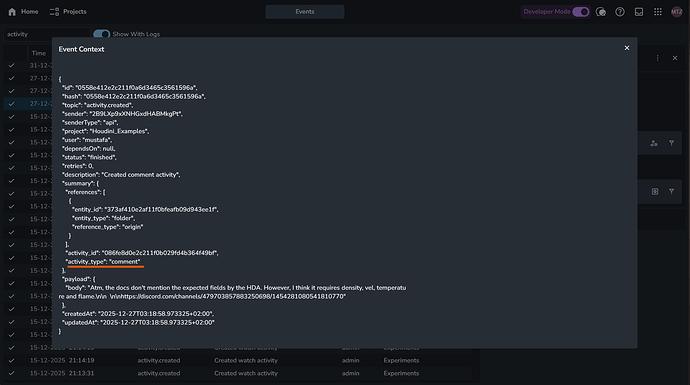Click the Event Context dialog title
Image resolution: width=690 pixels, height=385 pixels.
pyautogui.click(x=81, y=49)
